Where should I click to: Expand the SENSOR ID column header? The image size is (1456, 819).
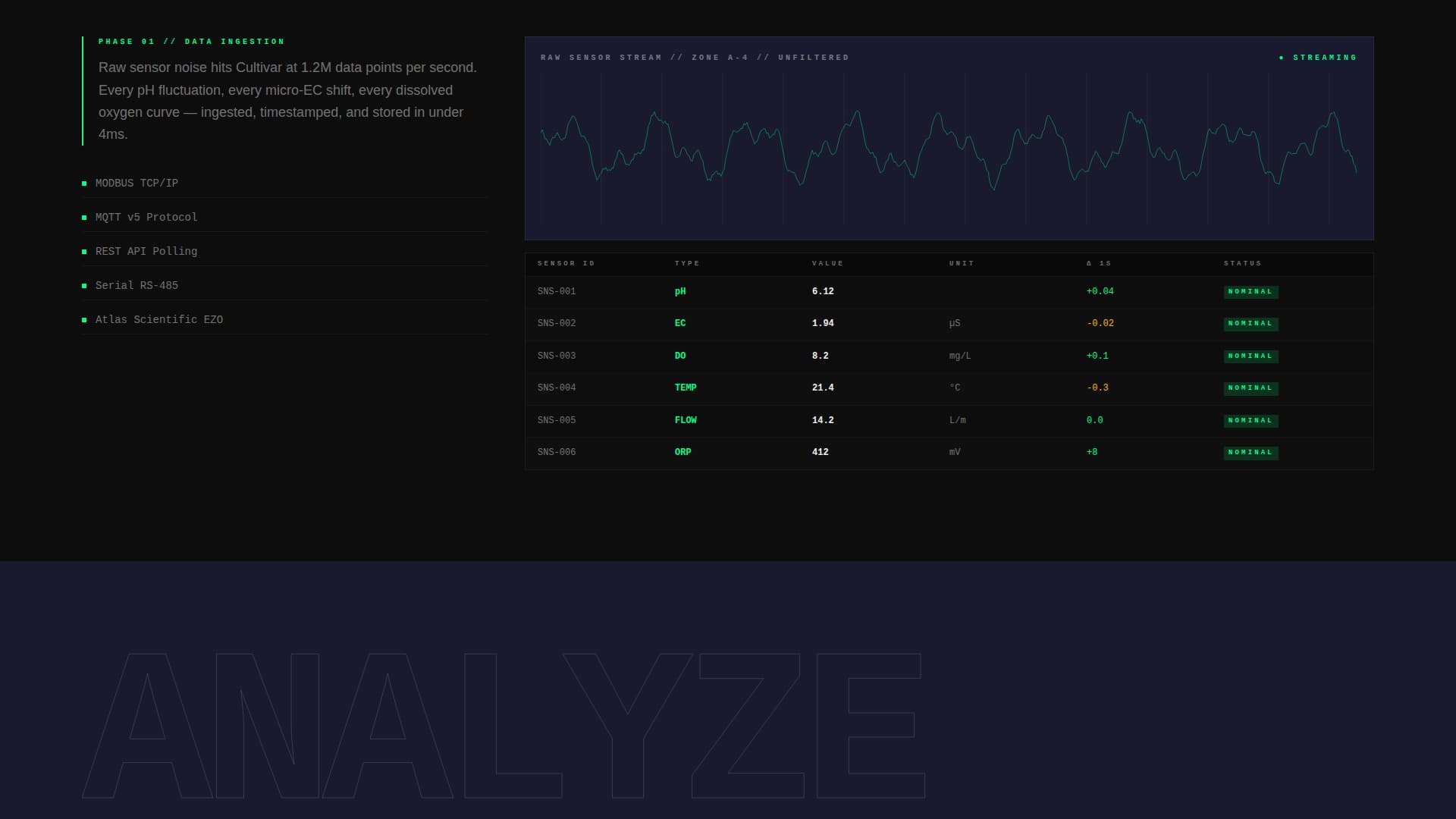[566, 263]
